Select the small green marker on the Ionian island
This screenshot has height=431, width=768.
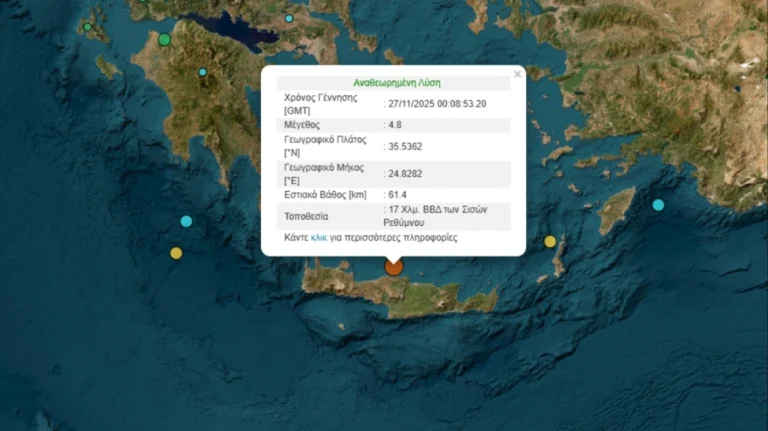(x=87, y=27)
